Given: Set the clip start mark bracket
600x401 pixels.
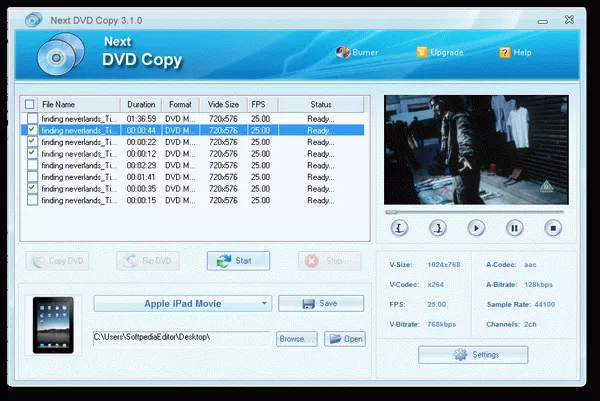Looking at the screenshot, I should click(x=399, y=228).
